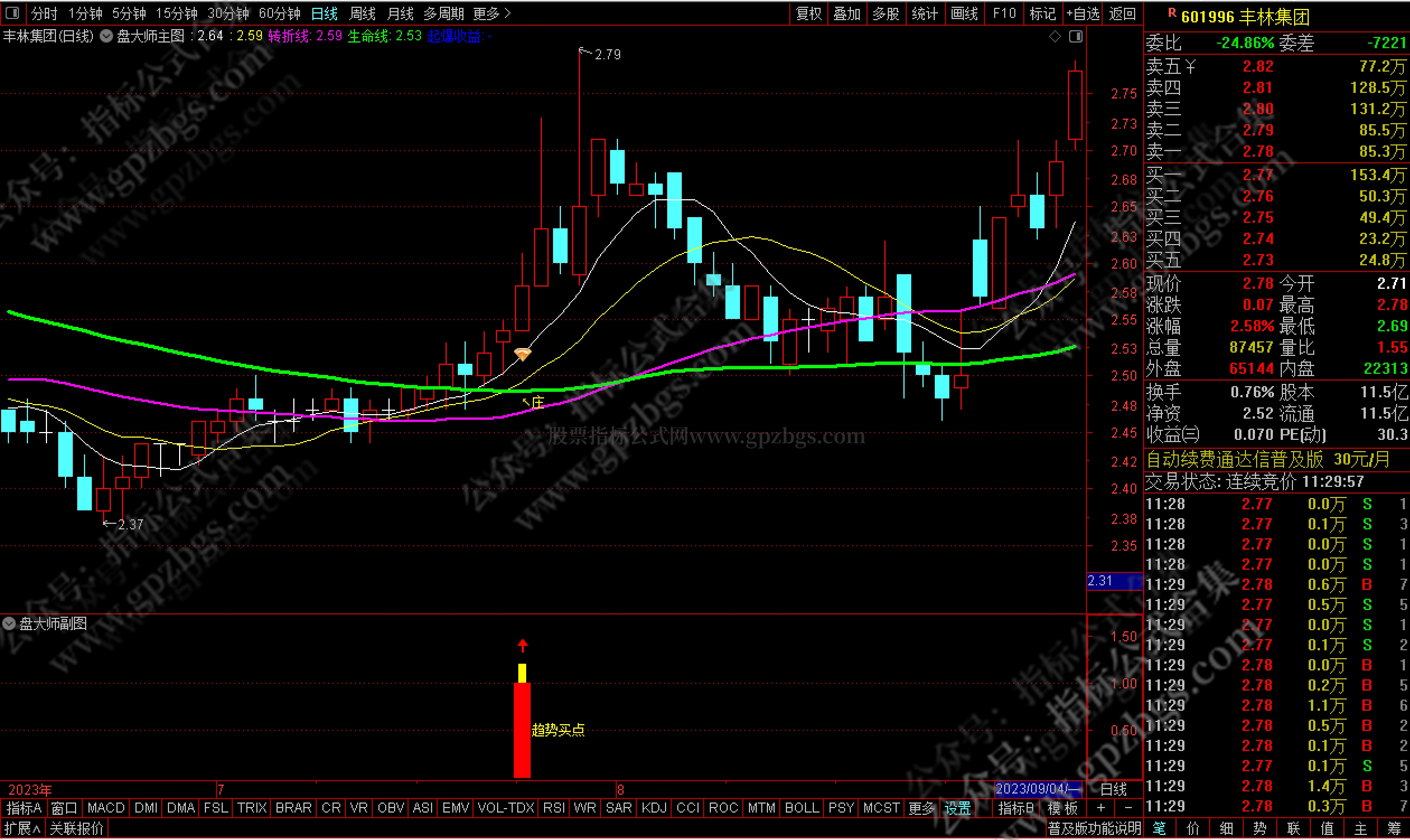
Task: Click the diamond icon above the chart
Action: click(1055, 37)
